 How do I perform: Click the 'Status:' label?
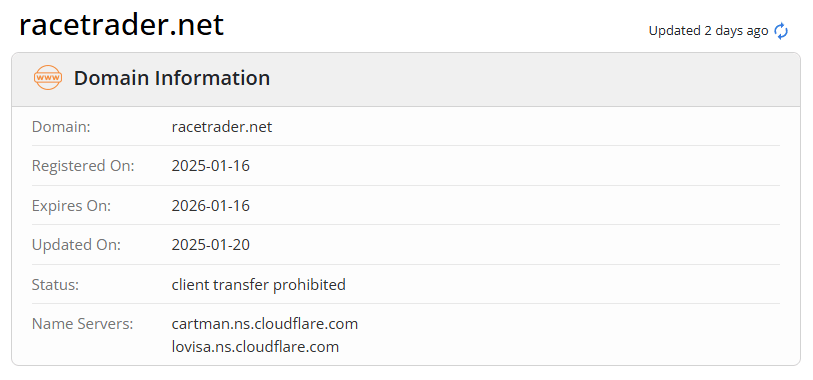click(x=55, y=285)
